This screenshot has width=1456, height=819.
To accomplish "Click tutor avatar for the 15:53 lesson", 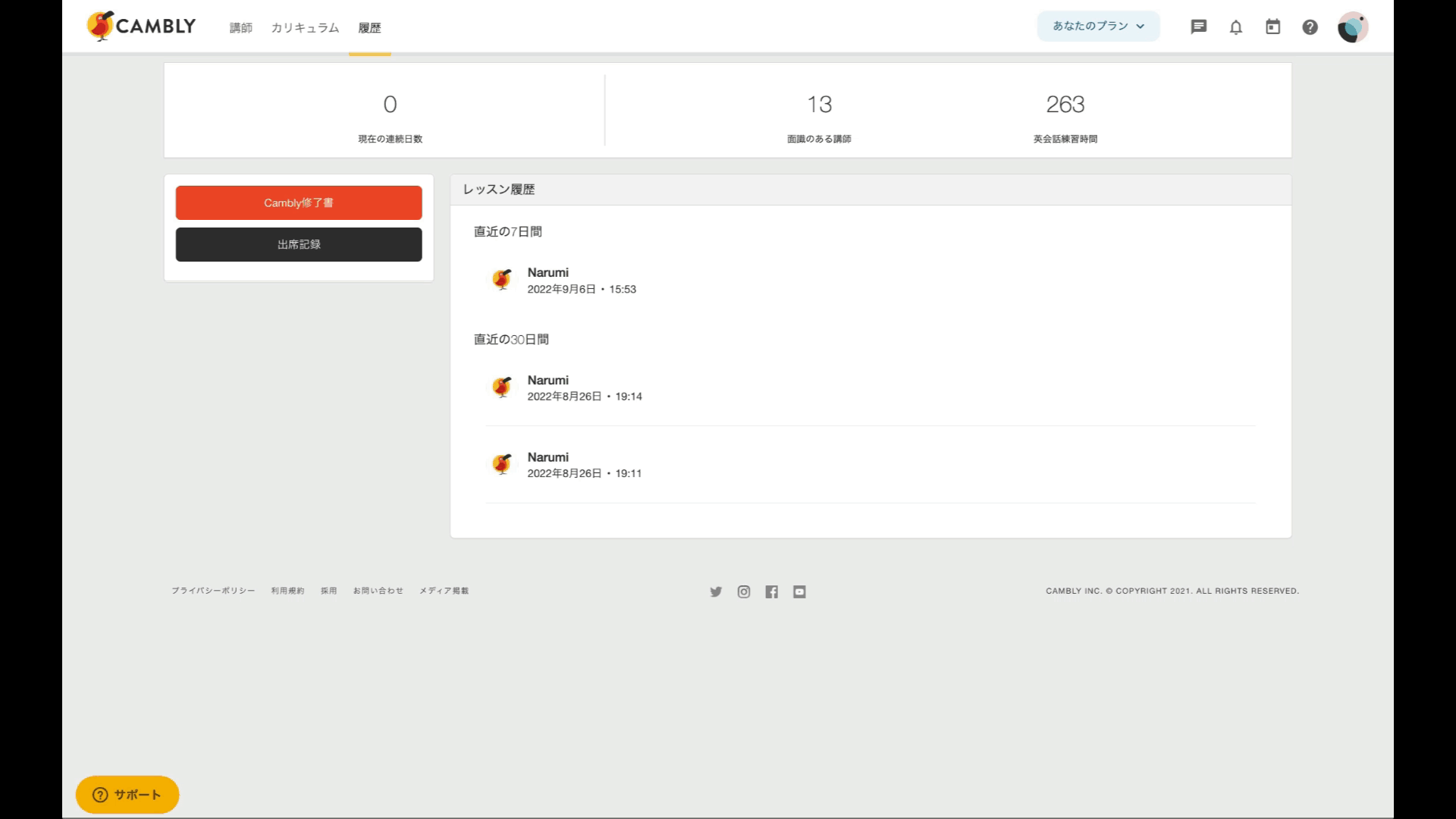I will pos(501,280).
